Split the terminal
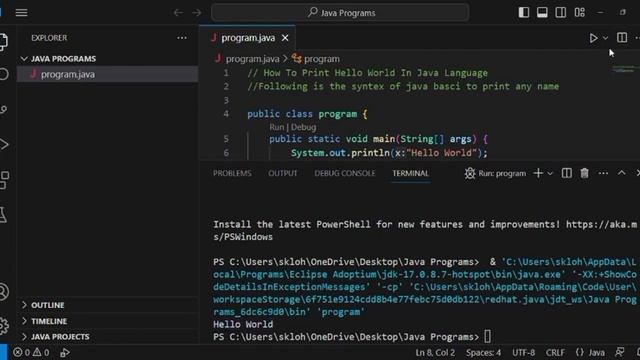 (x=567, y=173)
